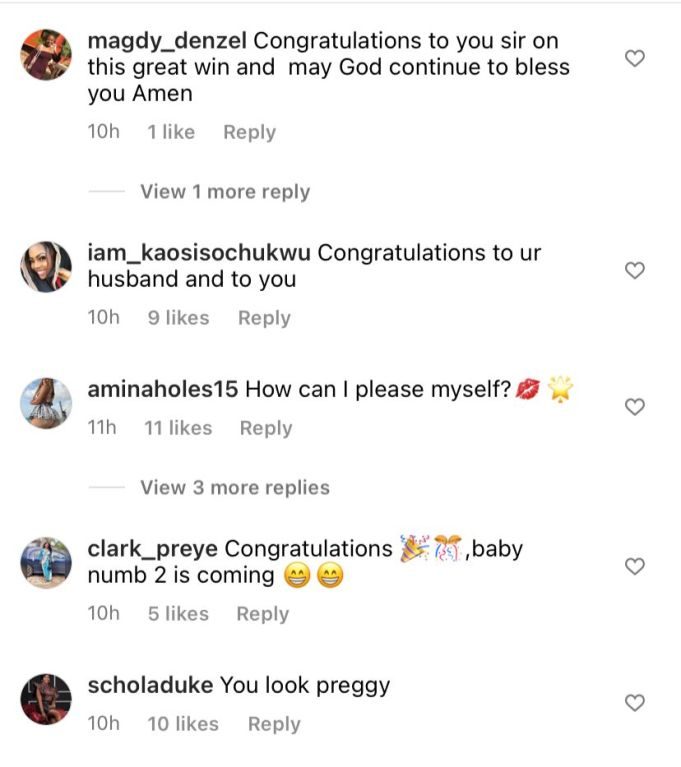Expand 'View 3 more replies' thread

click(234, 488)
